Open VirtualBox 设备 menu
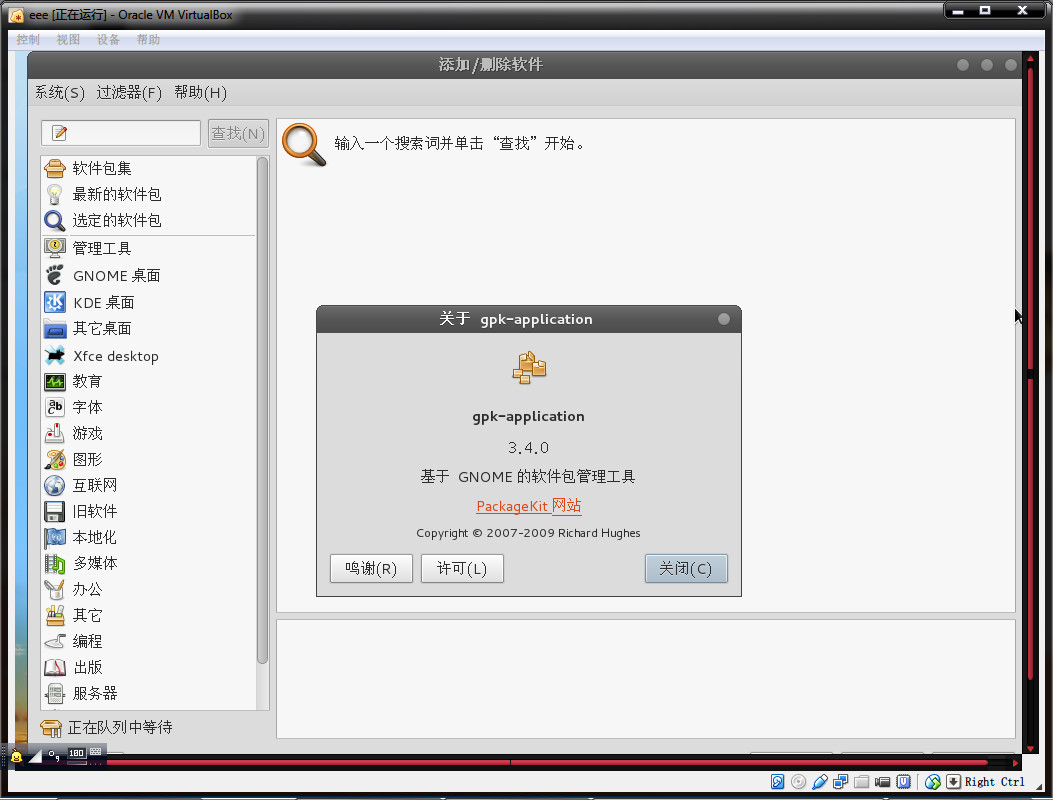Screen dimensions: 1053x800 (108, 40)
